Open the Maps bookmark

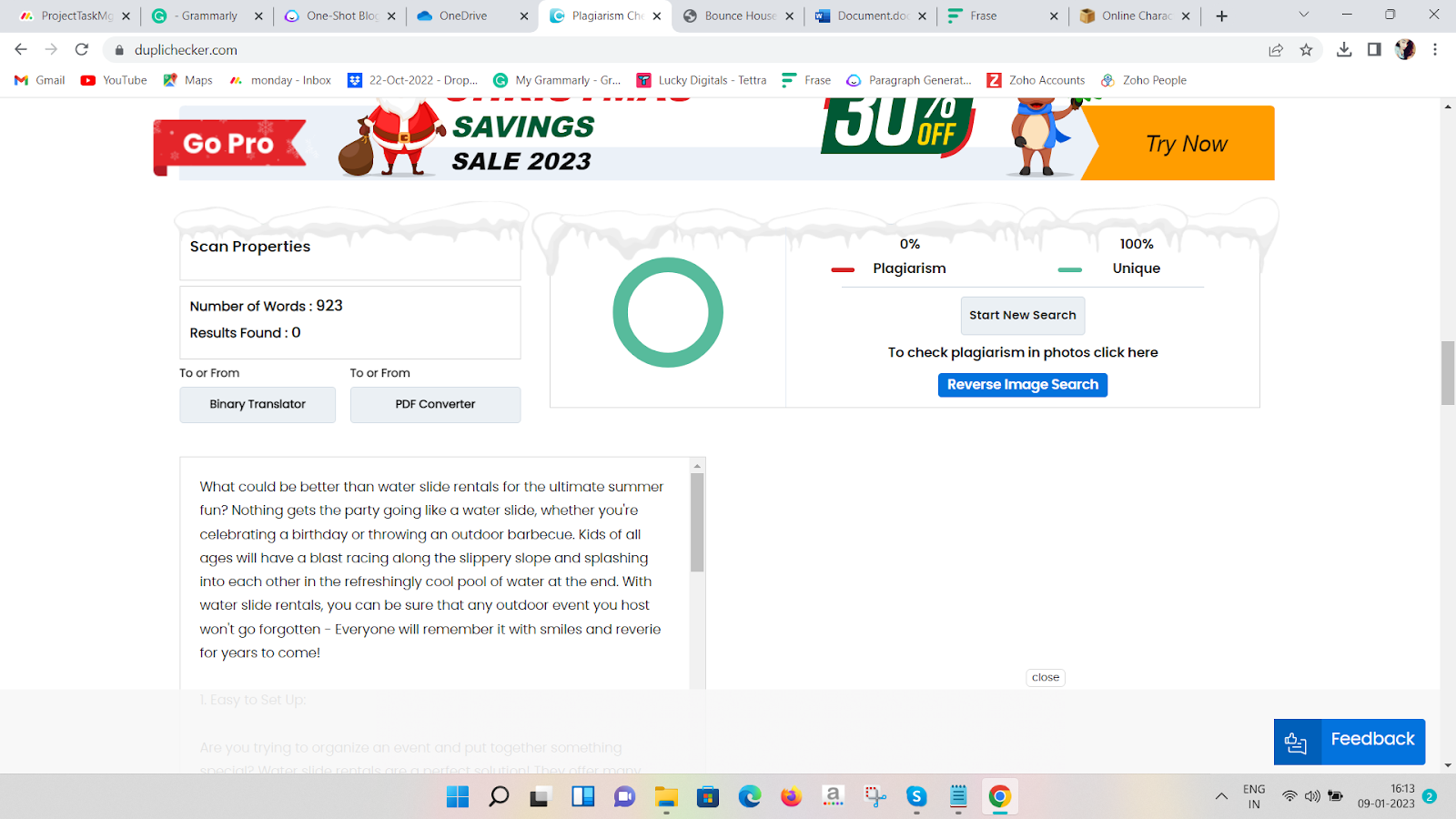(187, 80)
